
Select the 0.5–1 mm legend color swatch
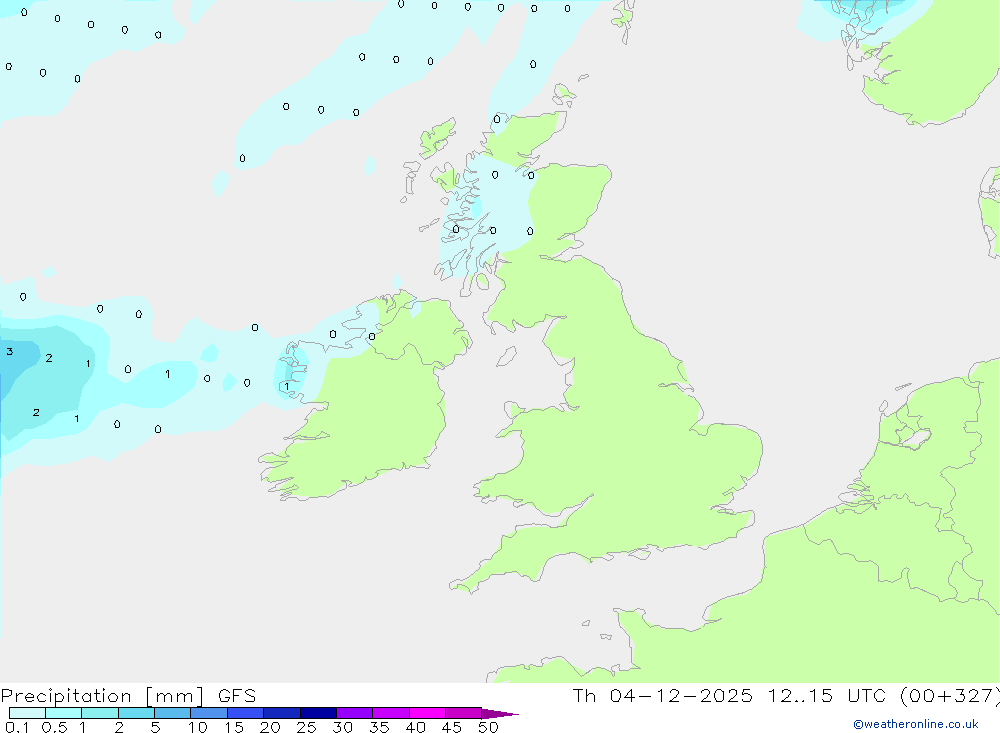coord(64,713)
